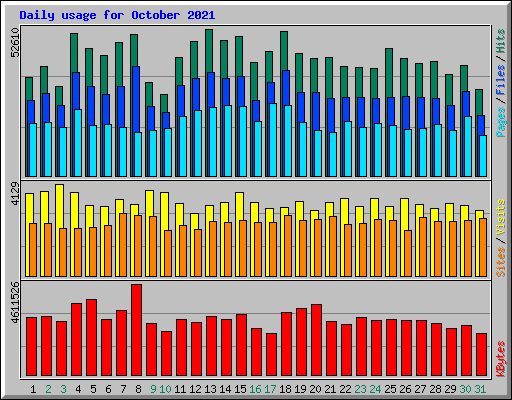Select day label 11

tap(180, 389)
